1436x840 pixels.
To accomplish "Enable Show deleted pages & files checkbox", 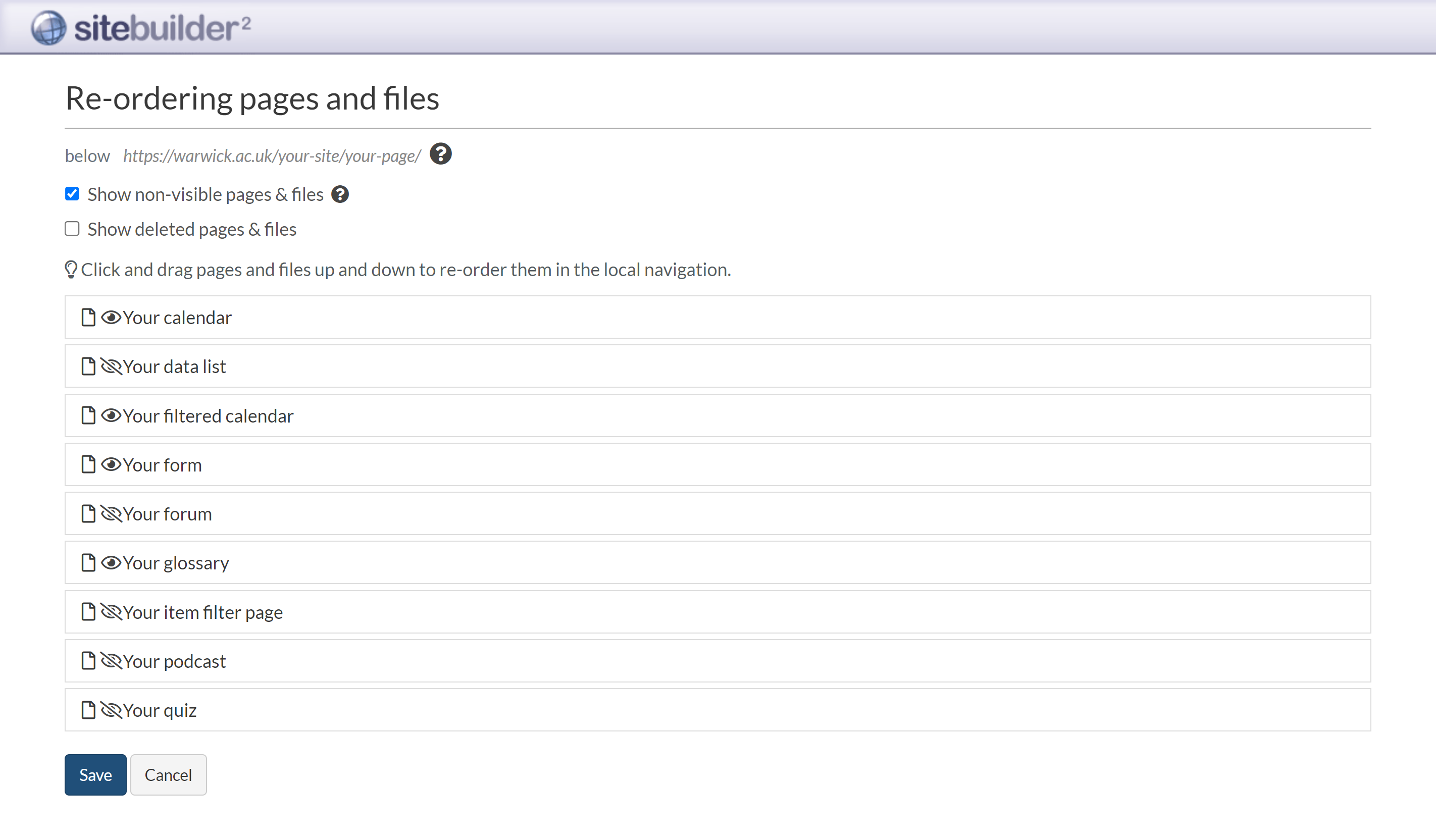I will (x=72, y=229).
